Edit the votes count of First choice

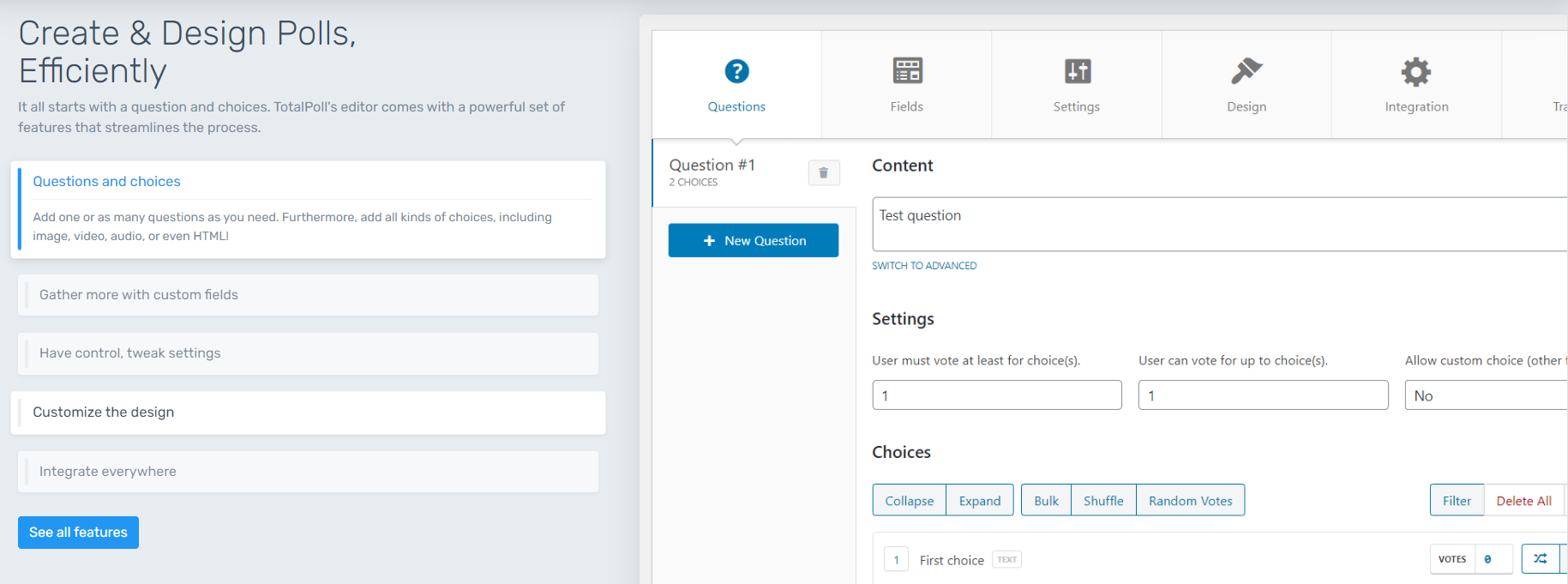pyautogui.click(x=1493, y=559)
